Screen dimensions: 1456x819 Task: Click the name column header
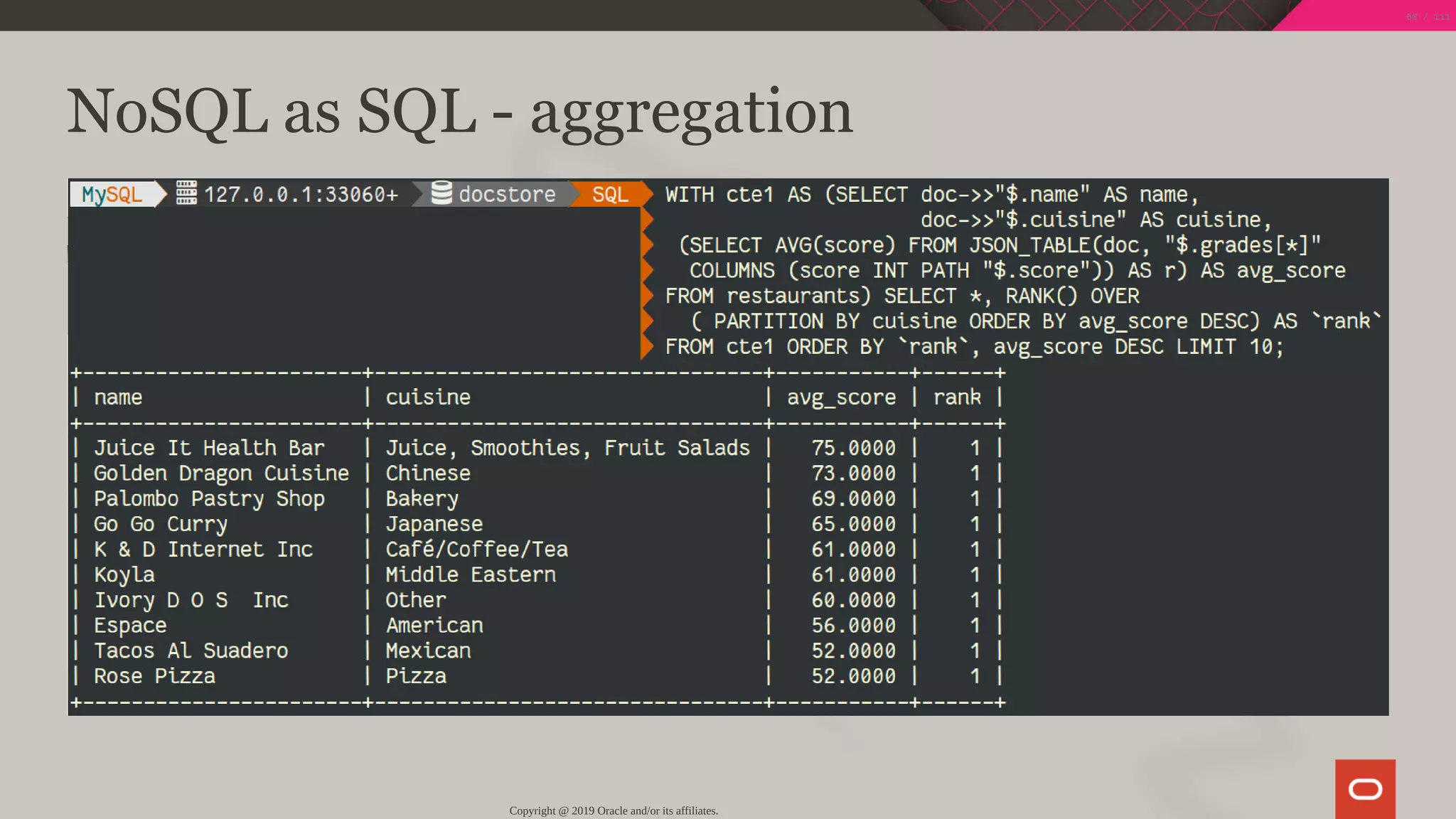coord(118,397)
